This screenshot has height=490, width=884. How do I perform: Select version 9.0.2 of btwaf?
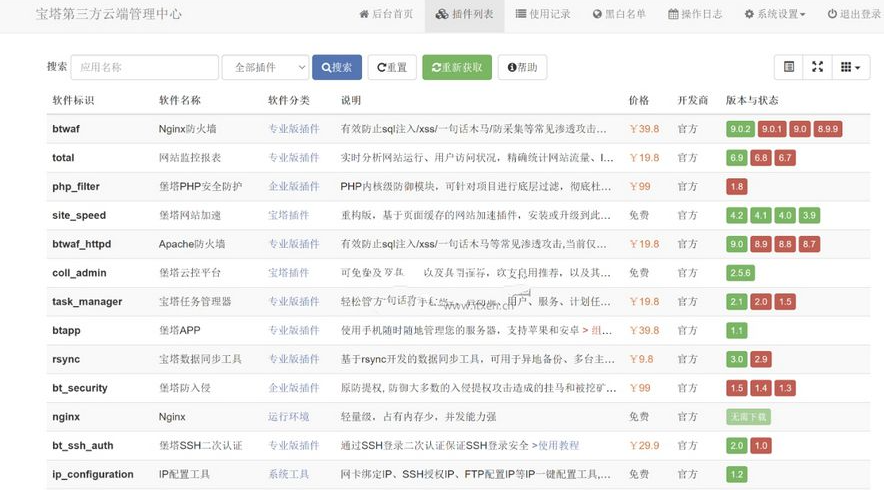point(740,129)
